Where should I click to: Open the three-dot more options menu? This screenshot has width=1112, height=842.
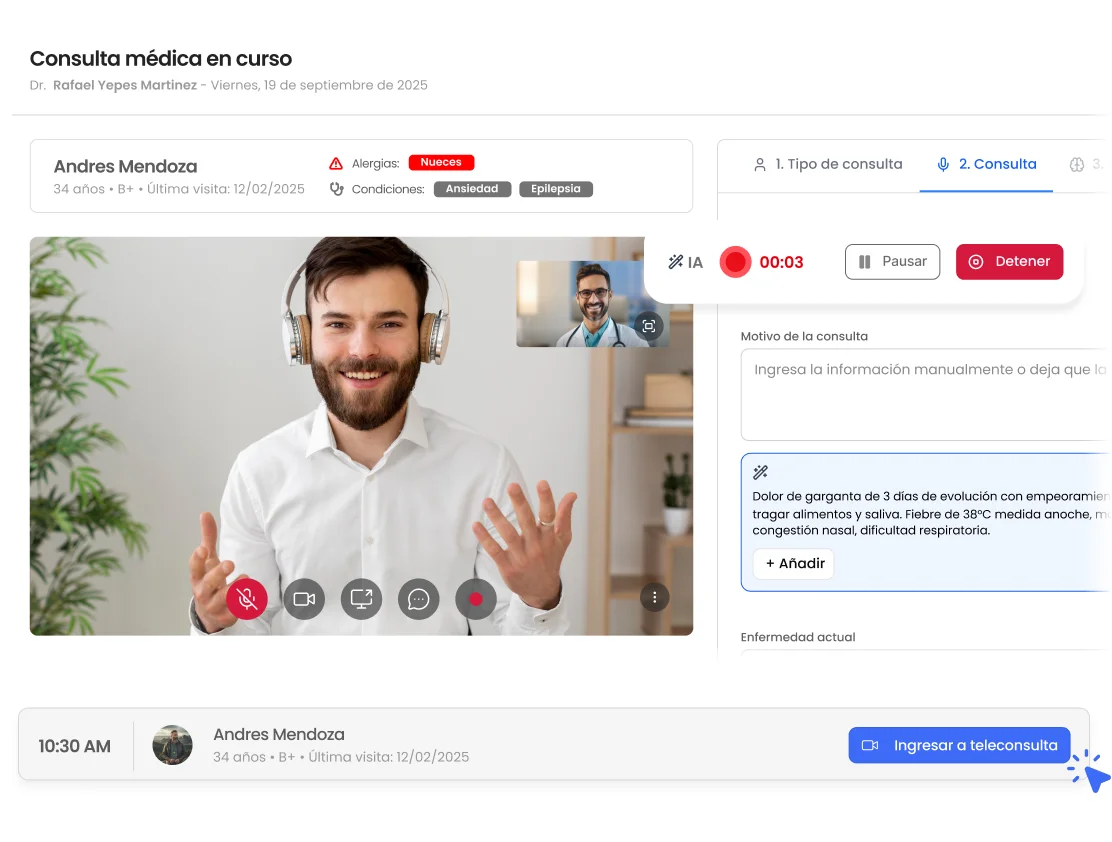coord(655,597)
